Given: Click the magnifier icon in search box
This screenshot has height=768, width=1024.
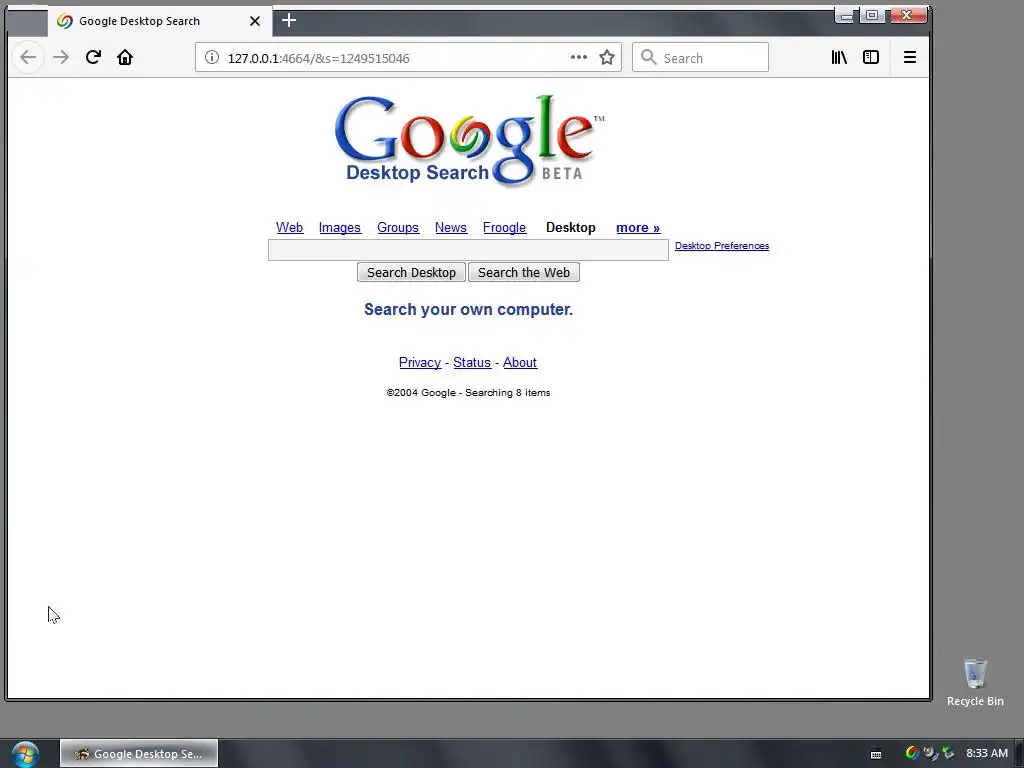Looking at the screenshot, I should point(648,57).
